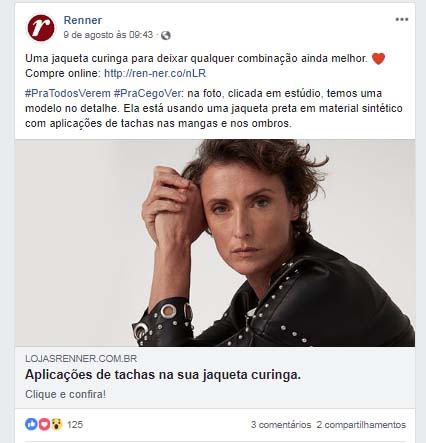Open the #PraCegoVer hashtag
The height and width of the screenshot is (443, 426).
pos(148,93)
